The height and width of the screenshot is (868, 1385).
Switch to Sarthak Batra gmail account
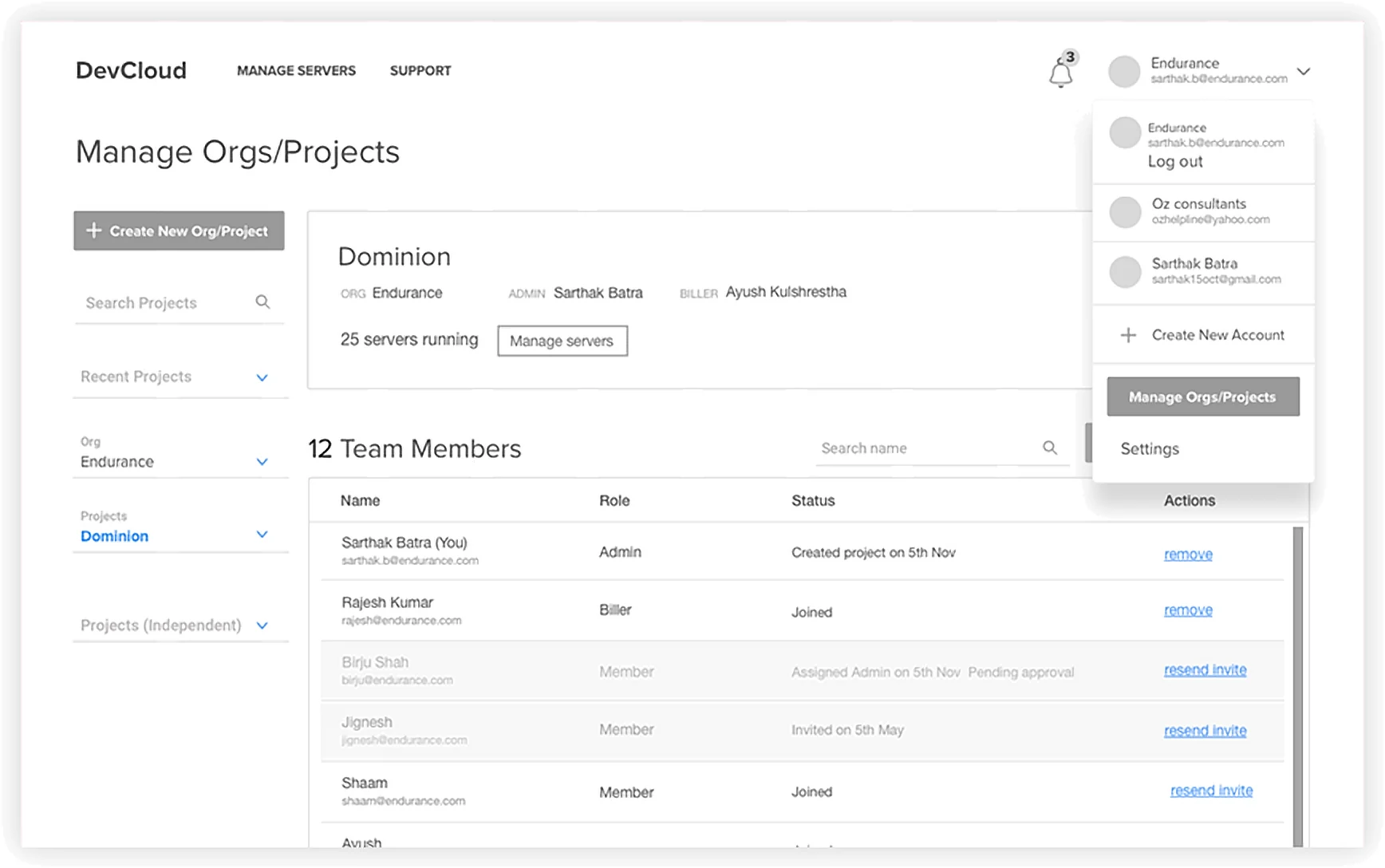(x=1203, y=271)
